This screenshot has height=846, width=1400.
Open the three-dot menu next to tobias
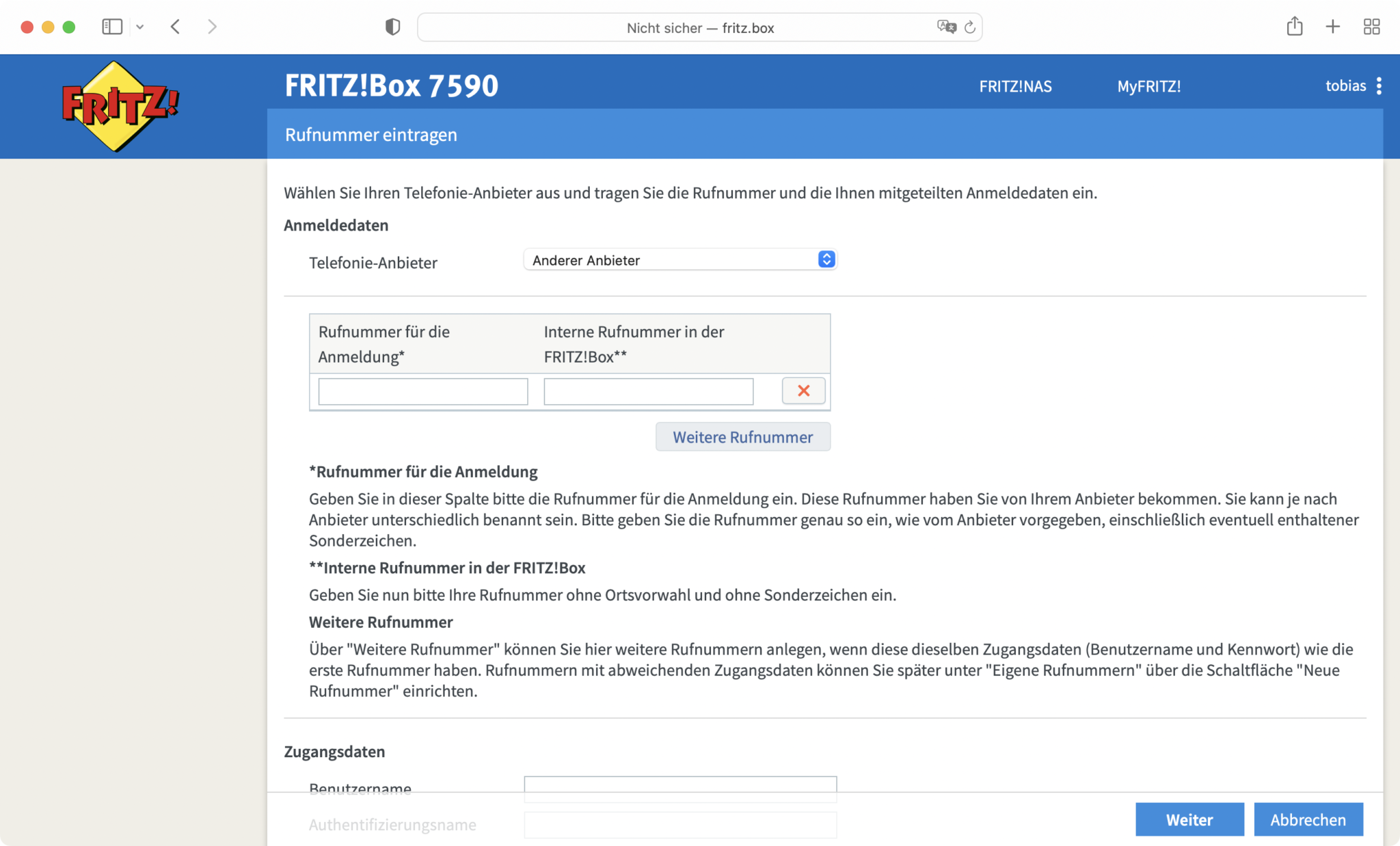[1379, 85]
